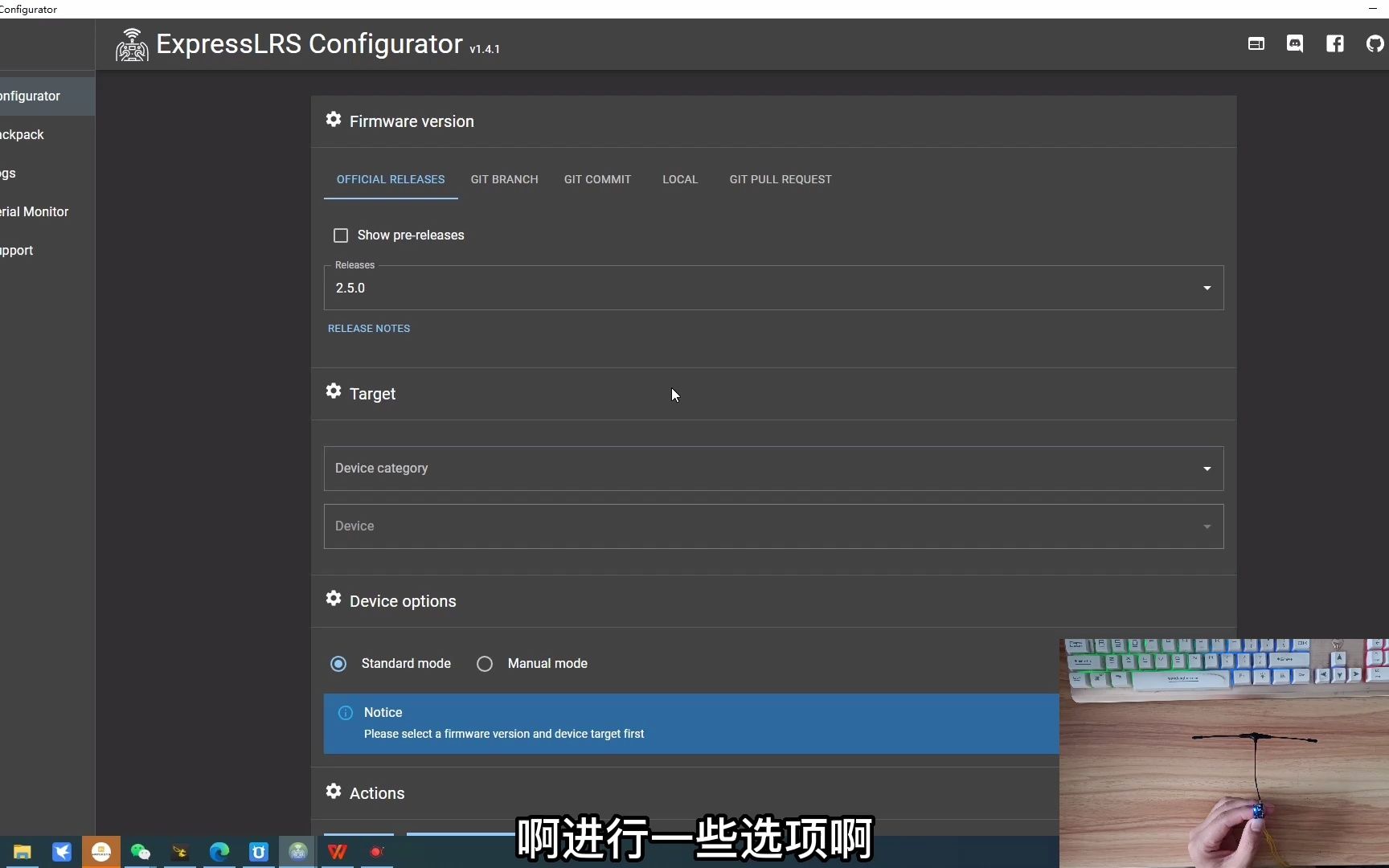Open the RELEASE NOTES link

(x=369, y=328)
